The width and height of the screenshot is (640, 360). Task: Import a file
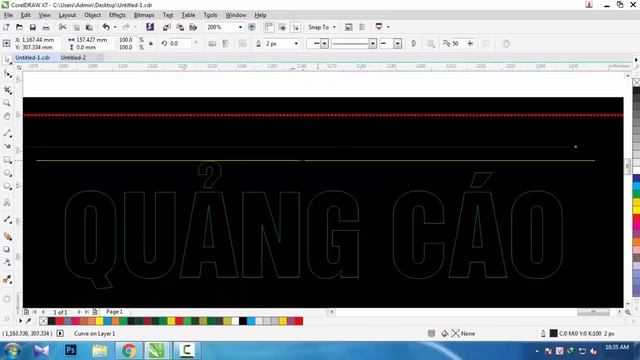[x=167, y=27]
